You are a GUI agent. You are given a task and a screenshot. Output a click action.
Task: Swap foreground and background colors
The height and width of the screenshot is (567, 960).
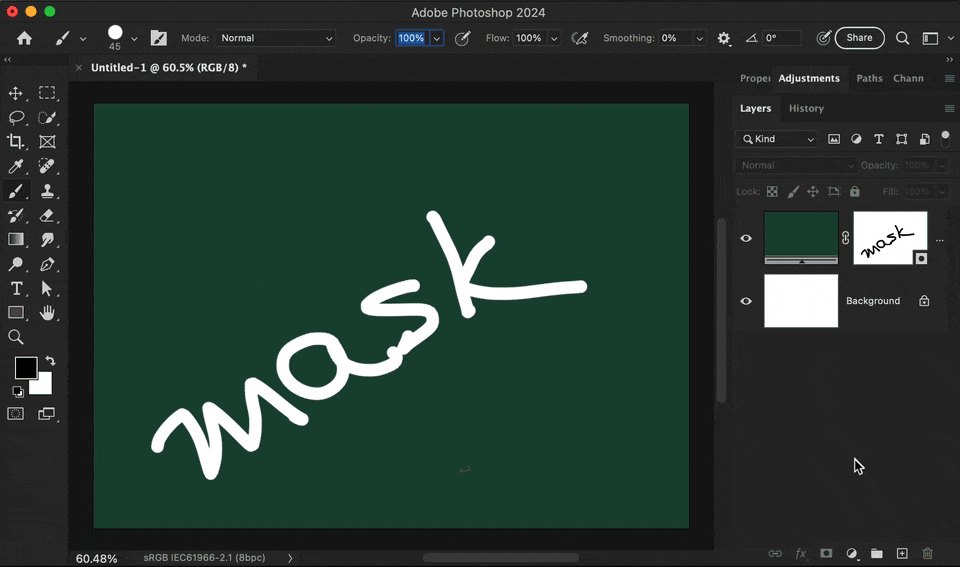click(50, 361)
